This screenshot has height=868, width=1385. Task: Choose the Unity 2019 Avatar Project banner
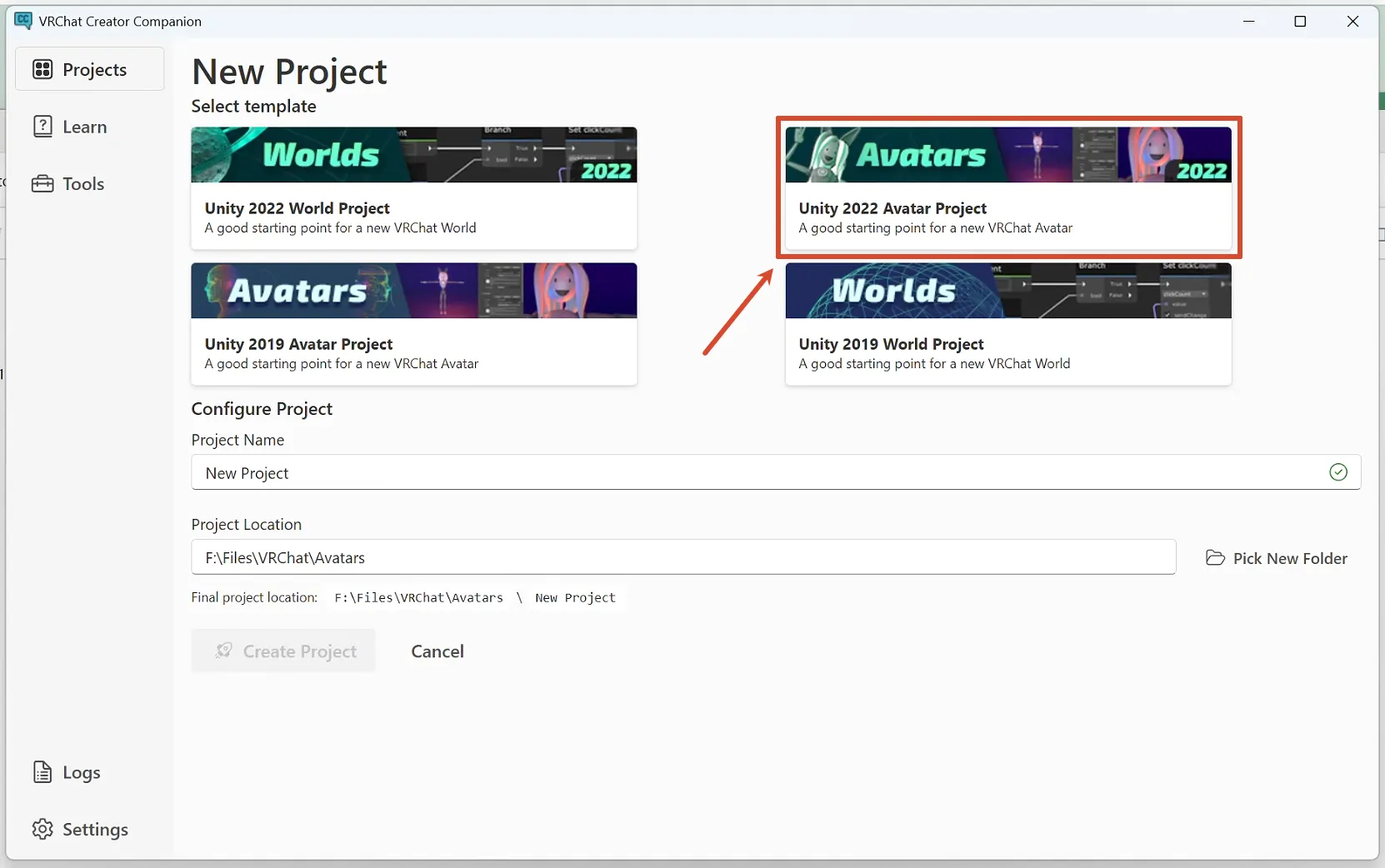point(414,291)
